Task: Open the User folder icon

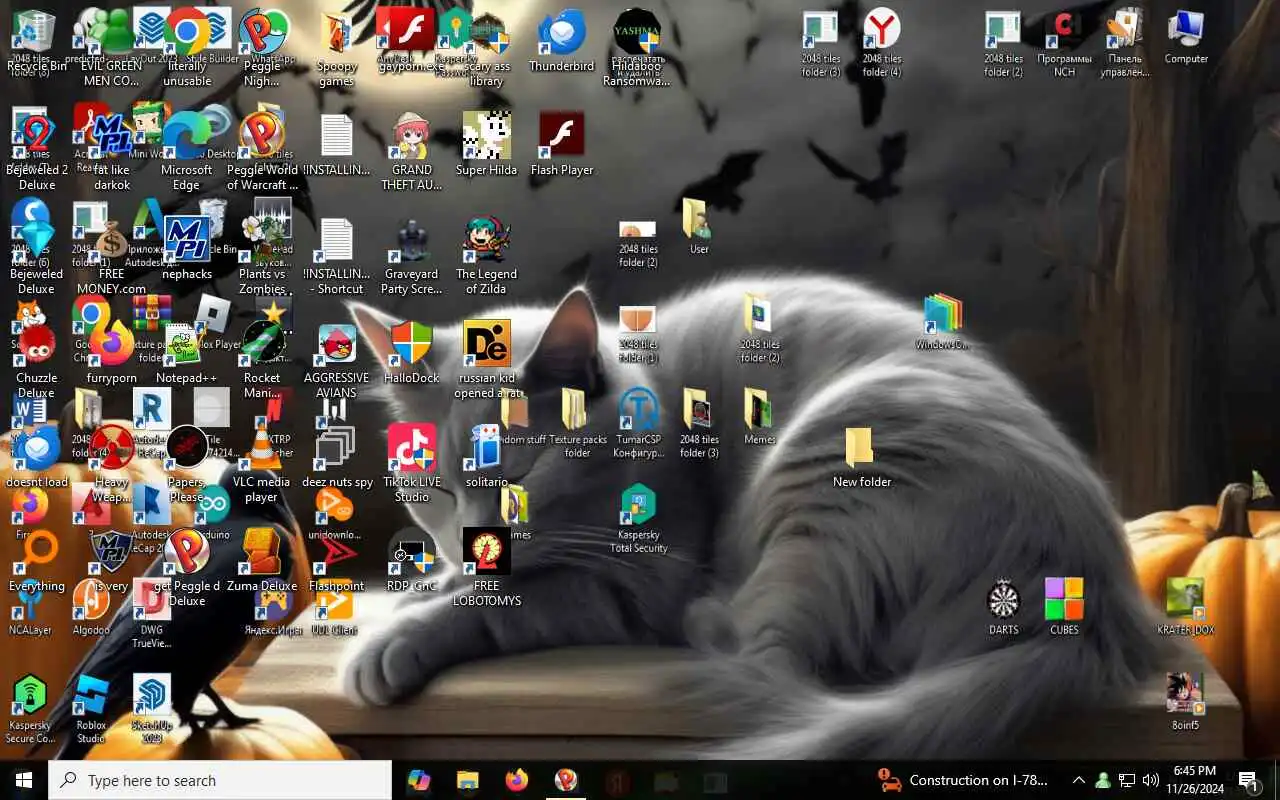Action: [698, 225]
